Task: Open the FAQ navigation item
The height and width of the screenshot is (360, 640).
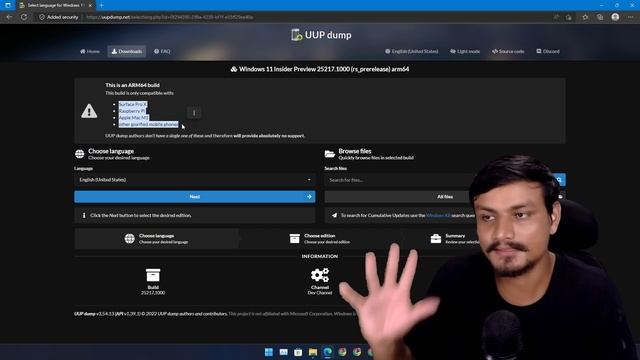Action: [162, 51]
